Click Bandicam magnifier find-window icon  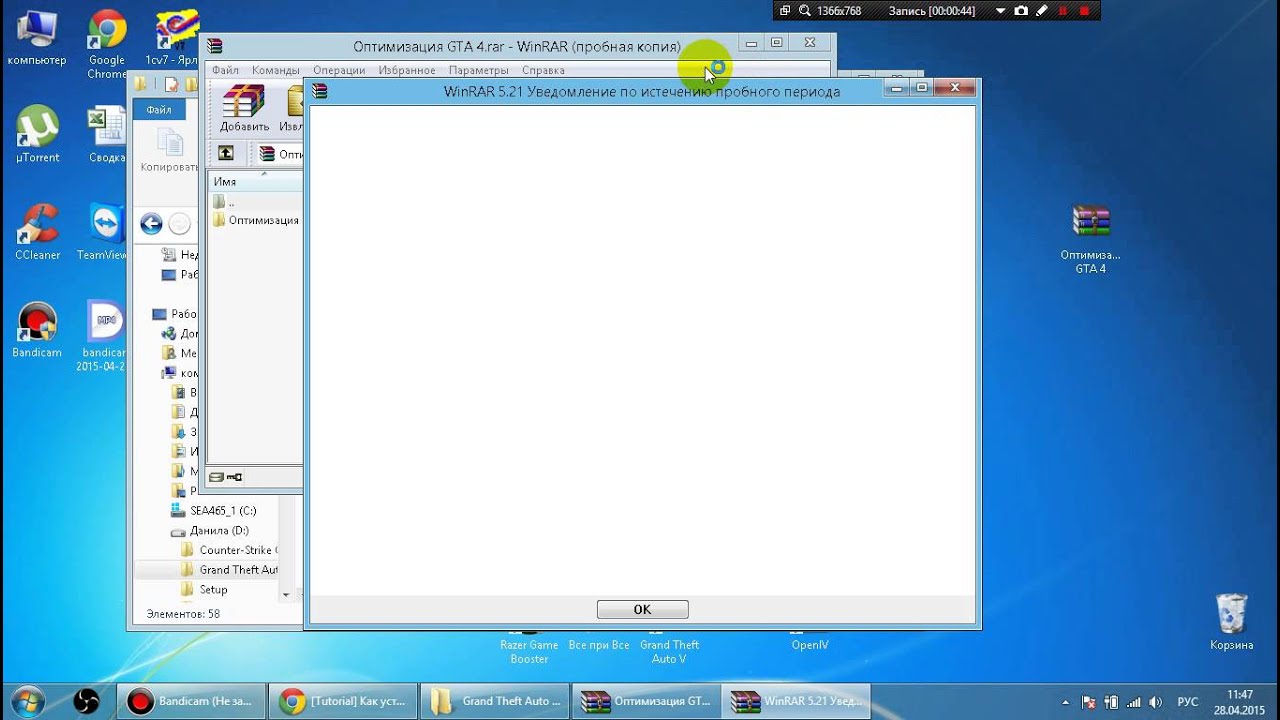803,11
